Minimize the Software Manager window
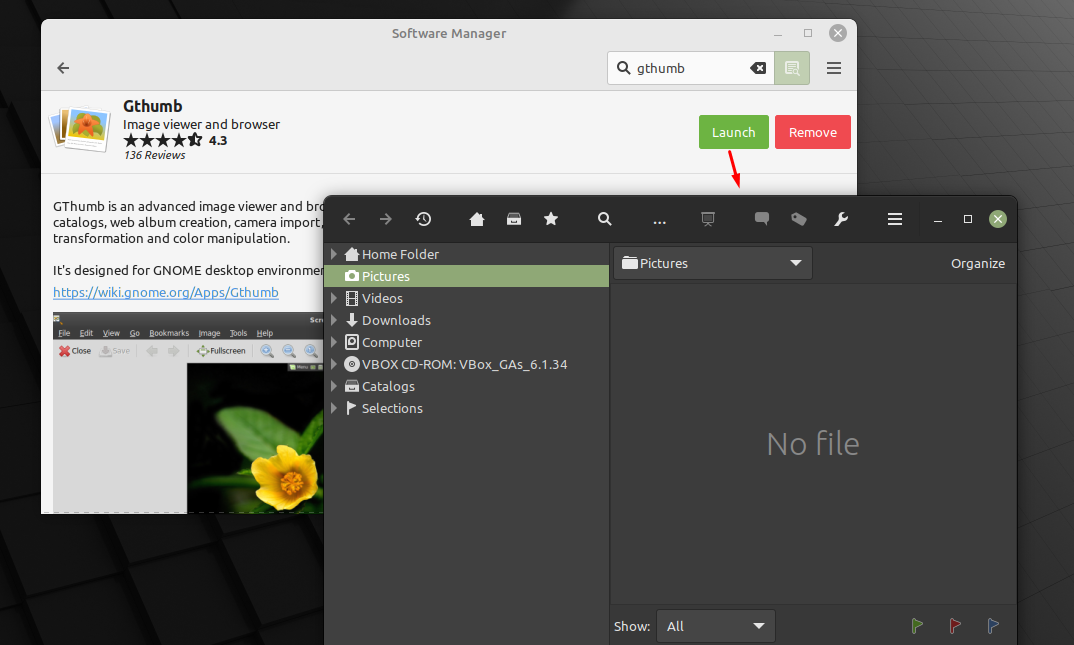1074x645 pixels. pos(777,34)
